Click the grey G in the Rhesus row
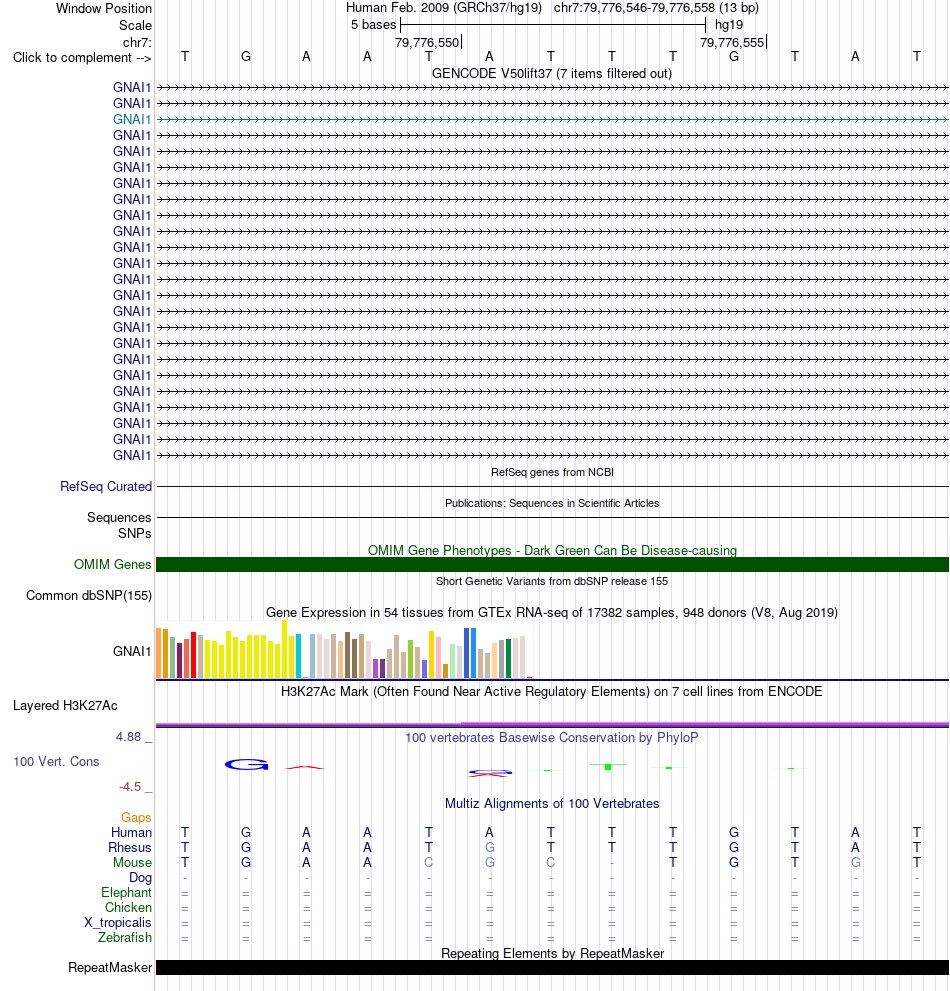 click(x=489, y=848)
